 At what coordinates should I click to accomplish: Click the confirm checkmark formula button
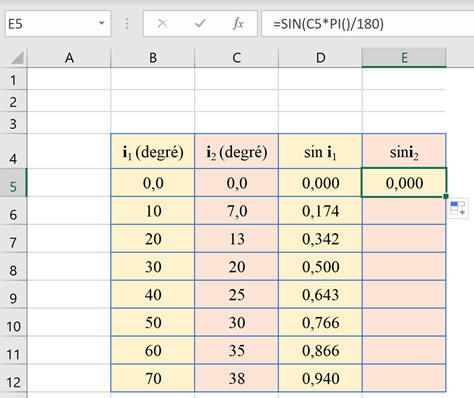[x=200, y=24]
